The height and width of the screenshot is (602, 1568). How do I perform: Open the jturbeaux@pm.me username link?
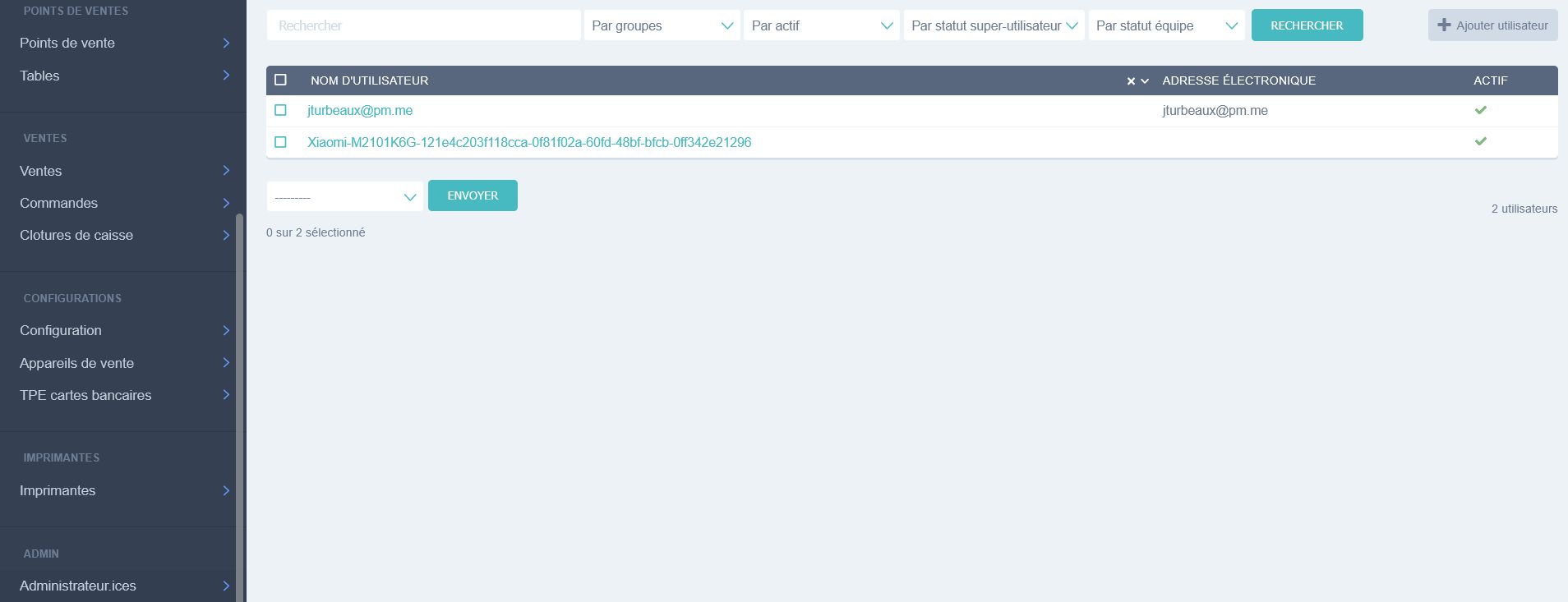coord(360,110)
